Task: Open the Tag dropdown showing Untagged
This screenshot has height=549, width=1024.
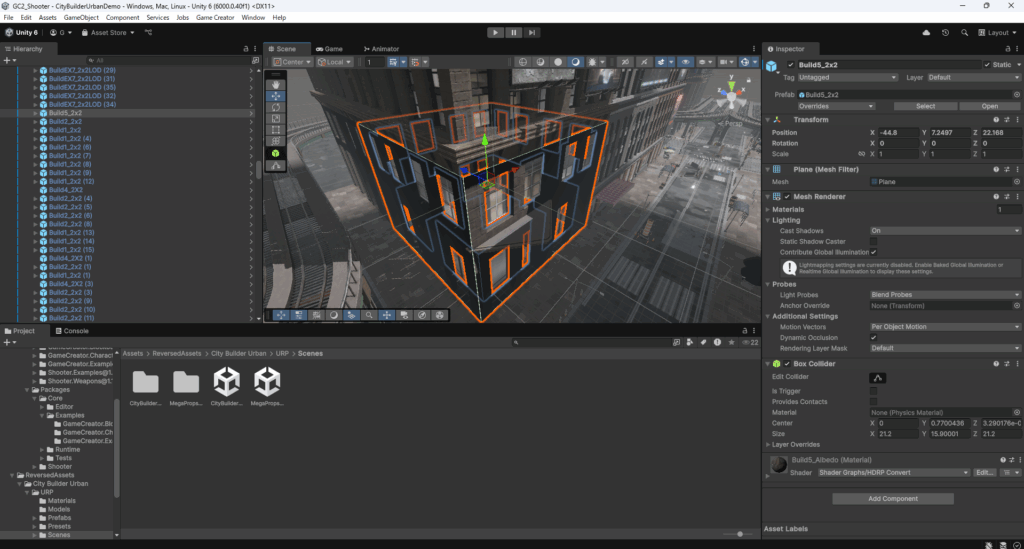Action: coord(847,77)
